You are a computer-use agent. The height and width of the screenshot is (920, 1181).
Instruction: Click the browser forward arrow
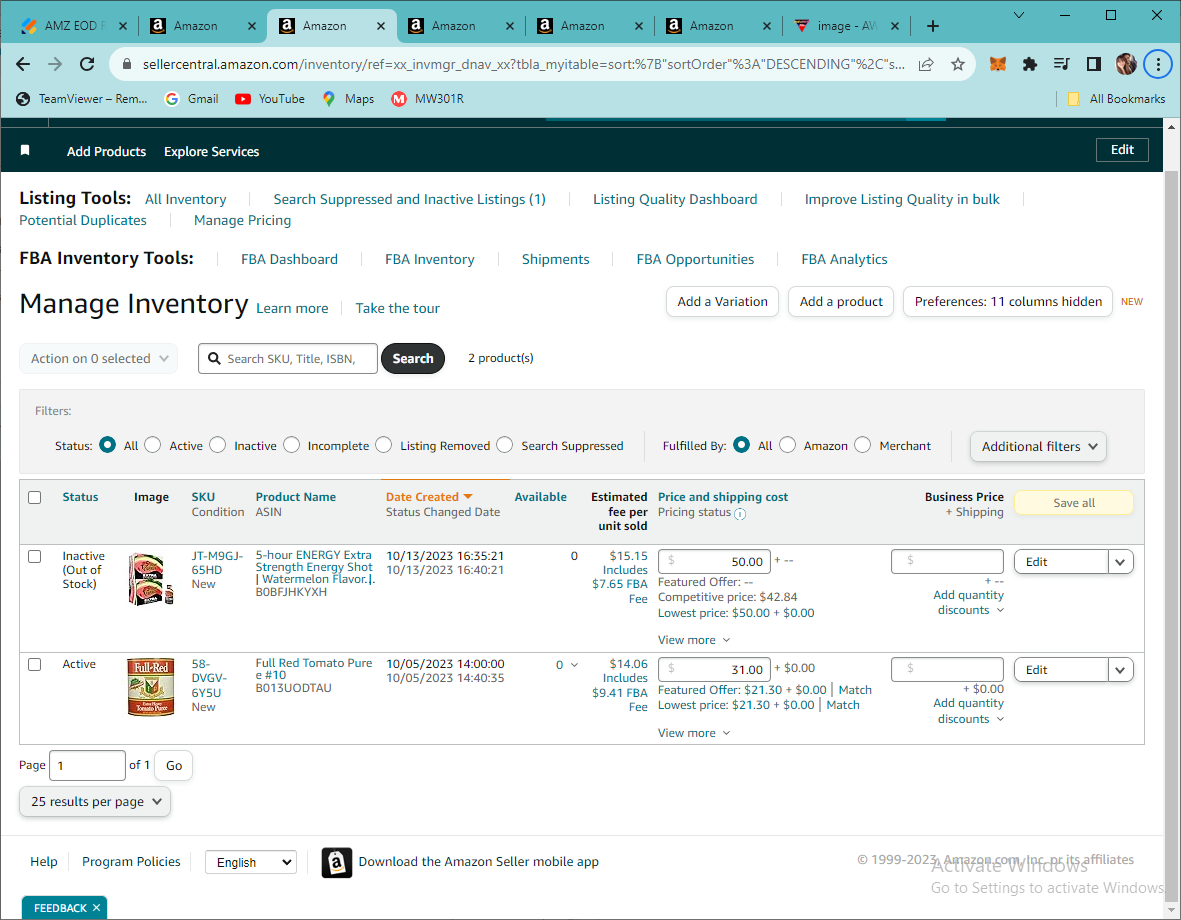(x=55, y=64)
